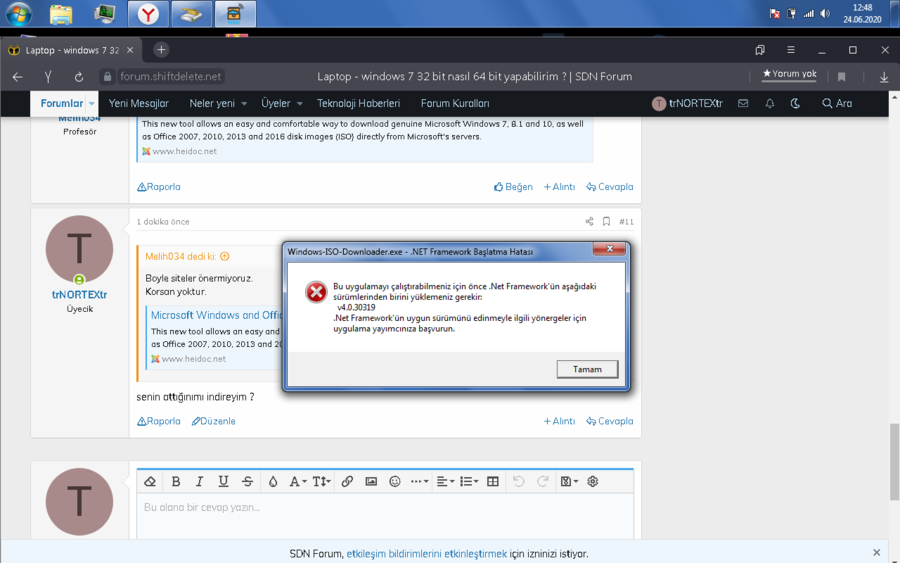
Task: Open the file explorer folder taskbar icon
Action: coord(61,14)
